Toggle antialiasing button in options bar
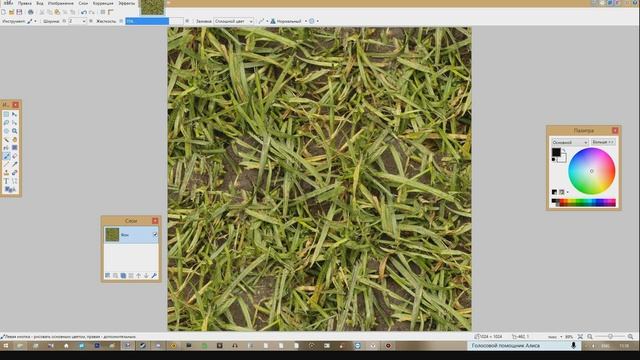The height and width of the screenshot is (360, 640). pos(261,21)
